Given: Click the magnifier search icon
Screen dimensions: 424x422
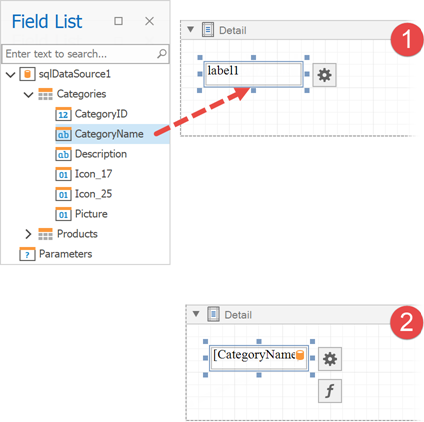Looking at the screenshot, I should pos(162,53).
